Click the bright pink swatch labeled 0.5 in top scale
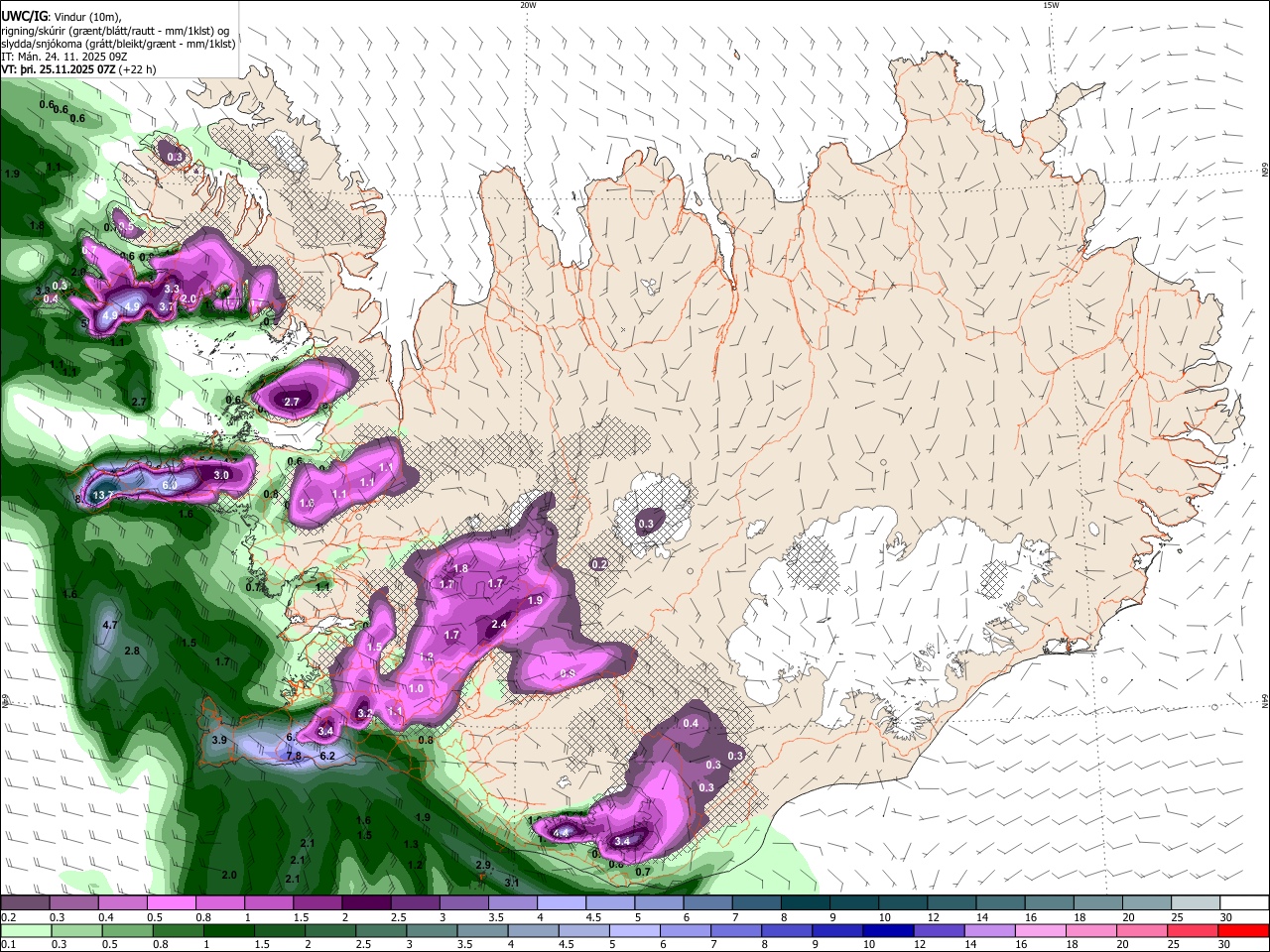 171,903
